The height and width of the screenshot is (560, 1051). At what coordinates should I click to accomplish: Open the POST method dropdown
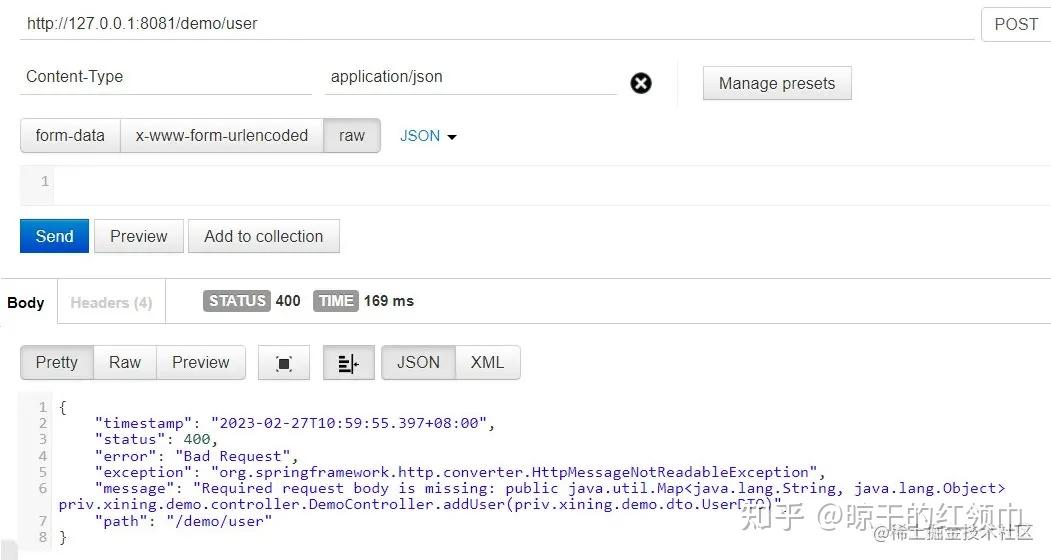(x=1016, y=24)
